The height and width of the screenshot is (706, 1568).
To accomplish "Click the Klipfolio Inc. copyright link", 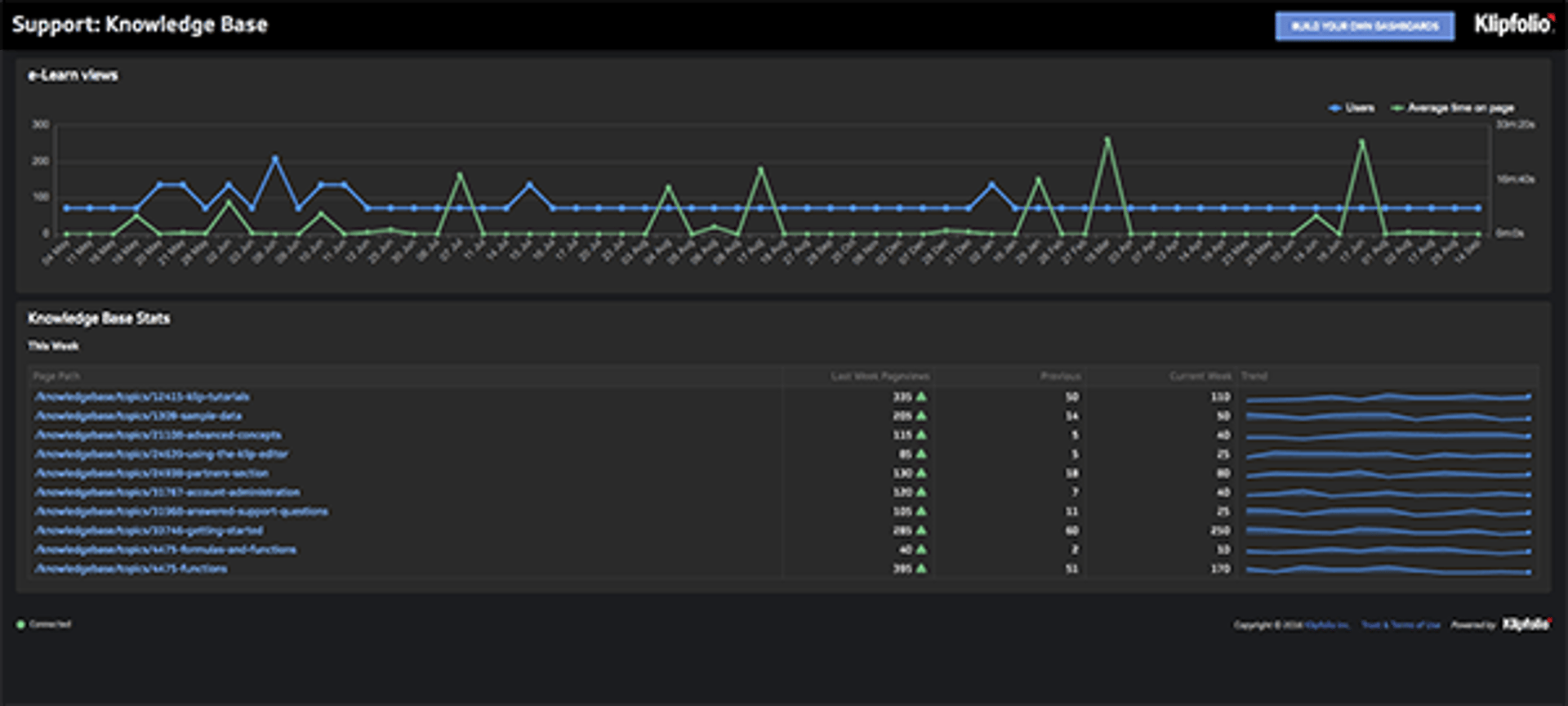I will point(1327,625).
